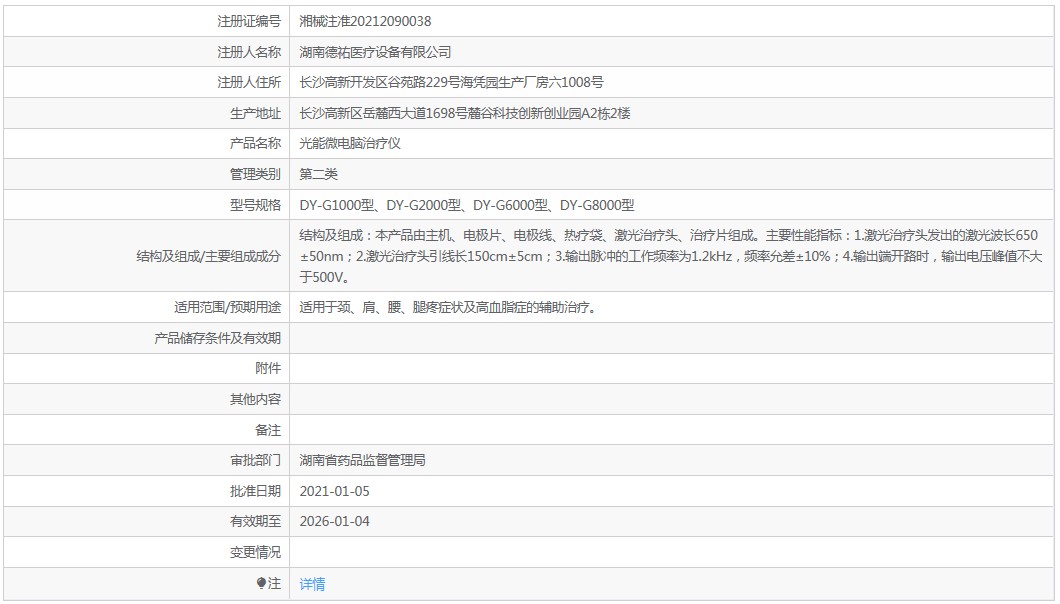
Task: Click the 附件 label
Action: point(268,369)
